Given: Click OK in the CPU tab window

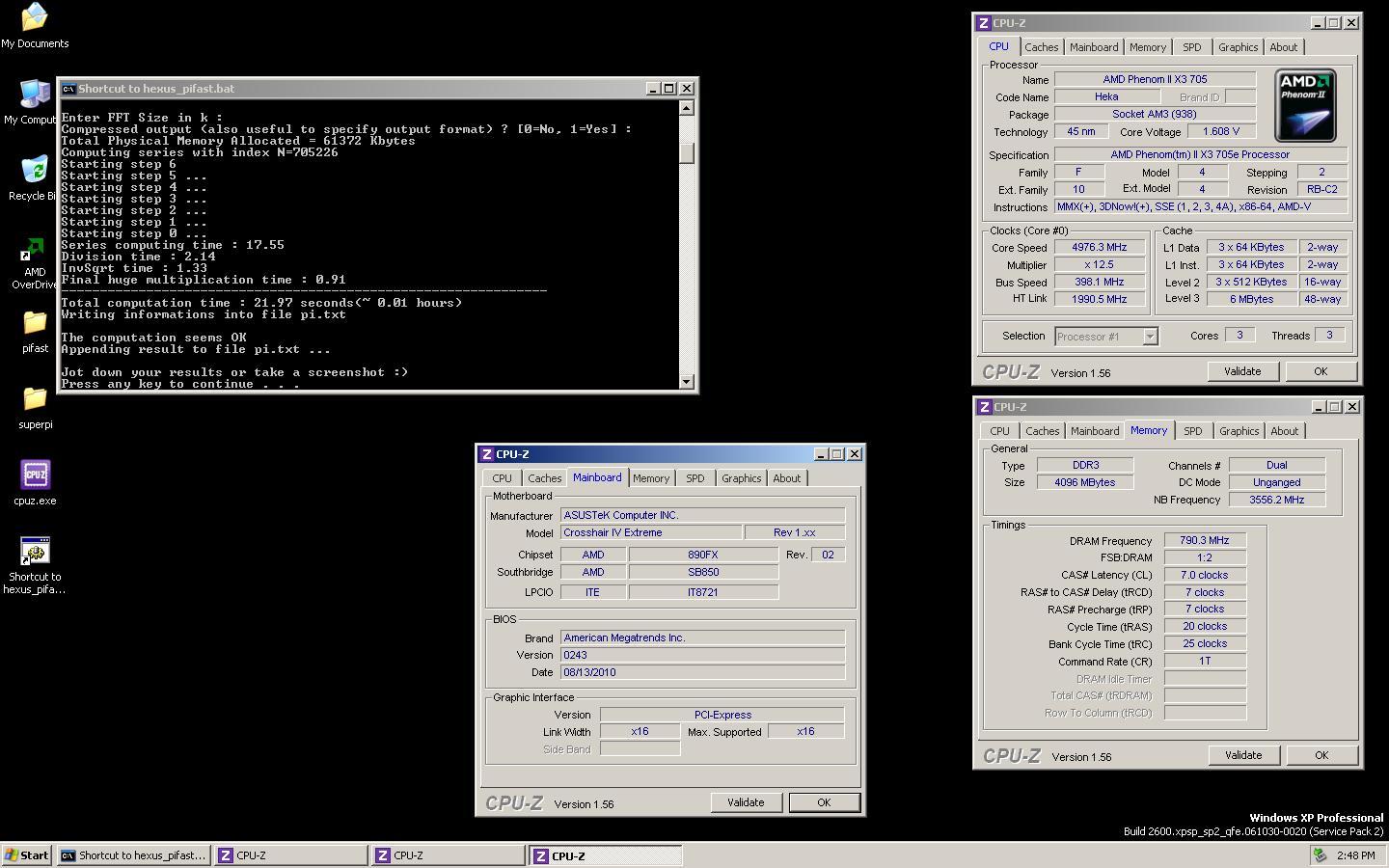Looking at the screenshot, I should click(1321, 371).
